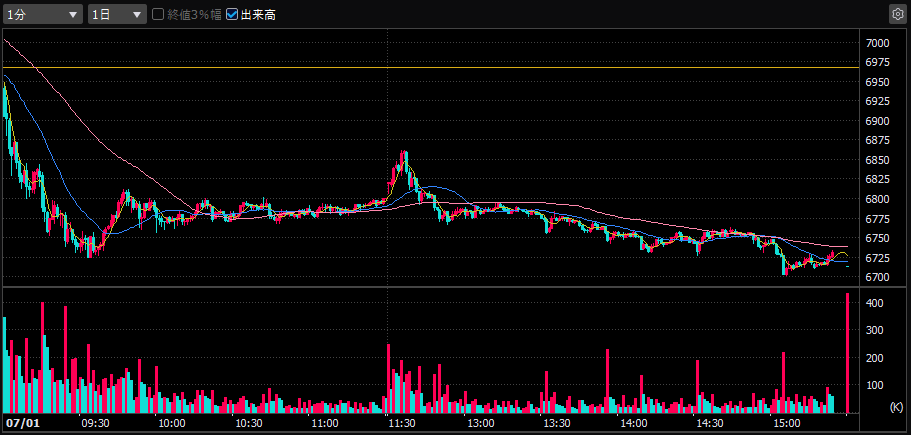Click the 14:30 time axis label
This screenshot has height=435, width=911.
pos(711,423)
